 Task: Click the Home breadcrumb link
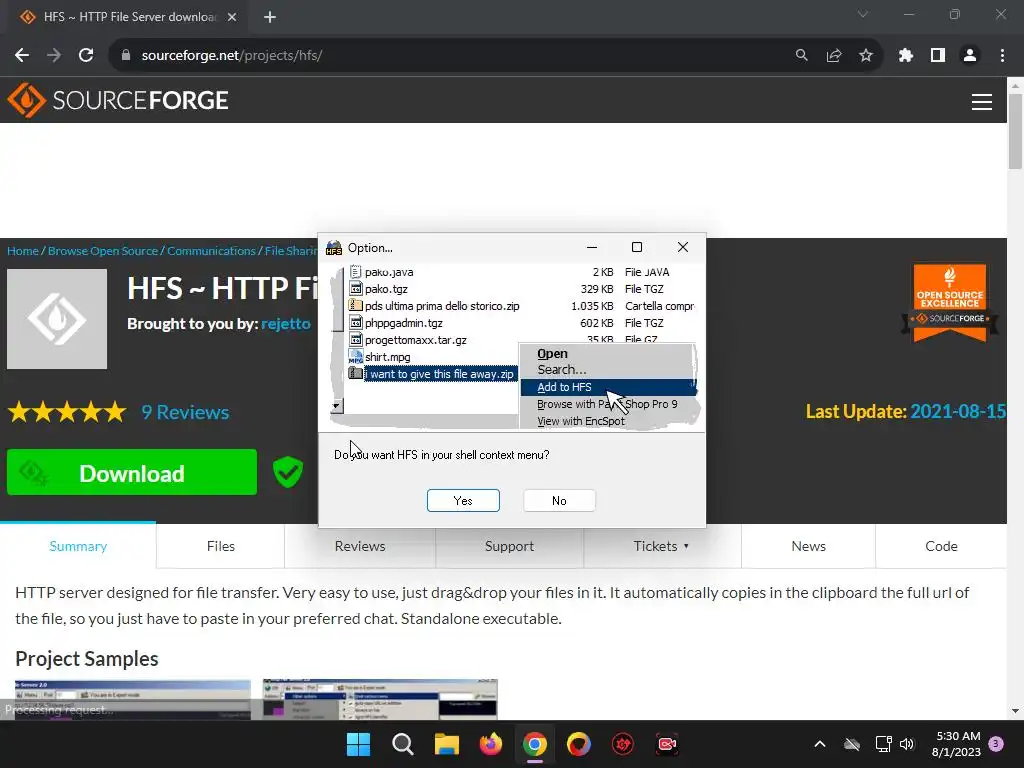pos(23,251)
